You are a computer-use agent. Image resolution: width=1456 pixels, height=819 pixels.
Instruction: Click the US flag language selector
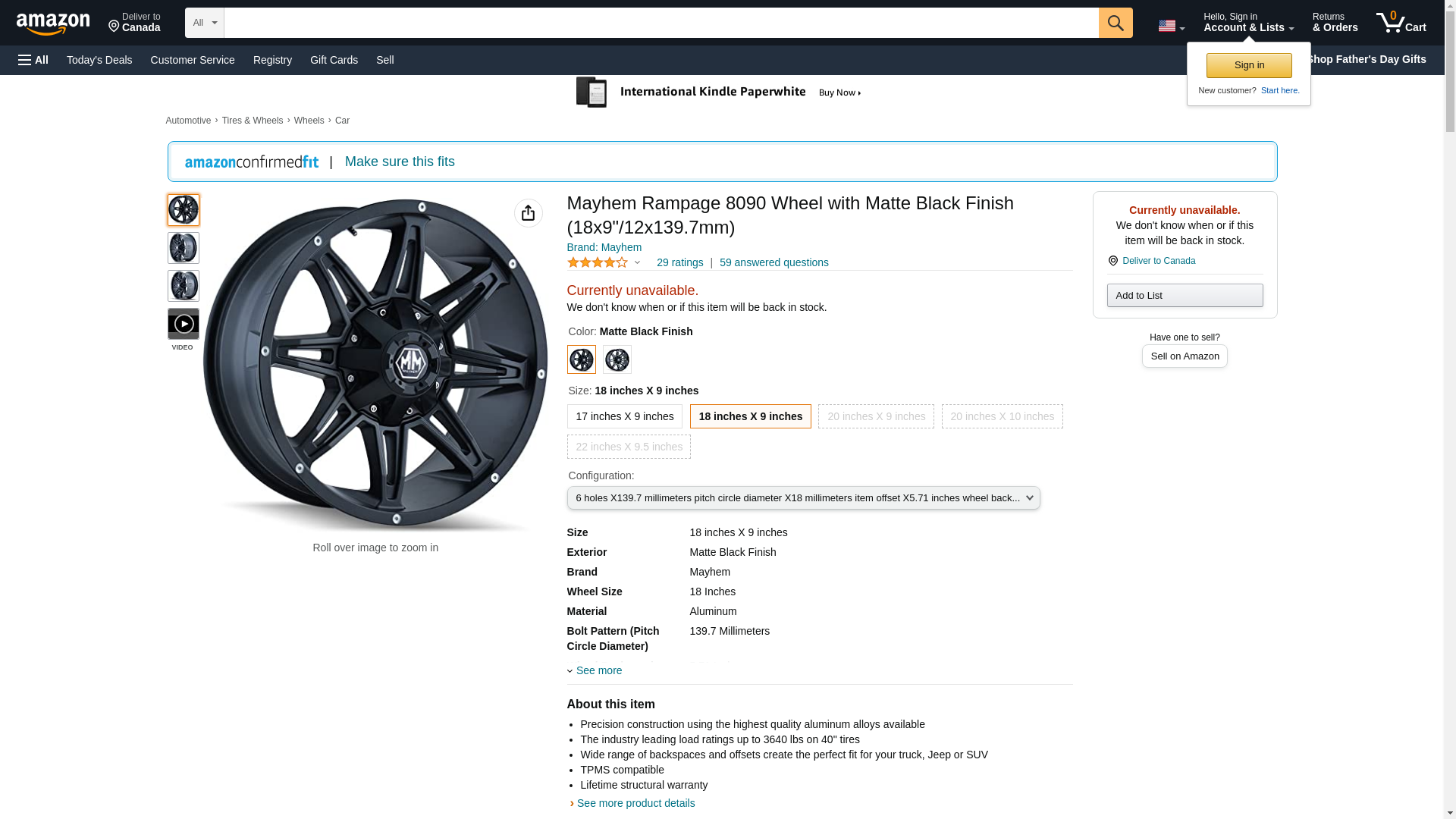[1170, 26]
